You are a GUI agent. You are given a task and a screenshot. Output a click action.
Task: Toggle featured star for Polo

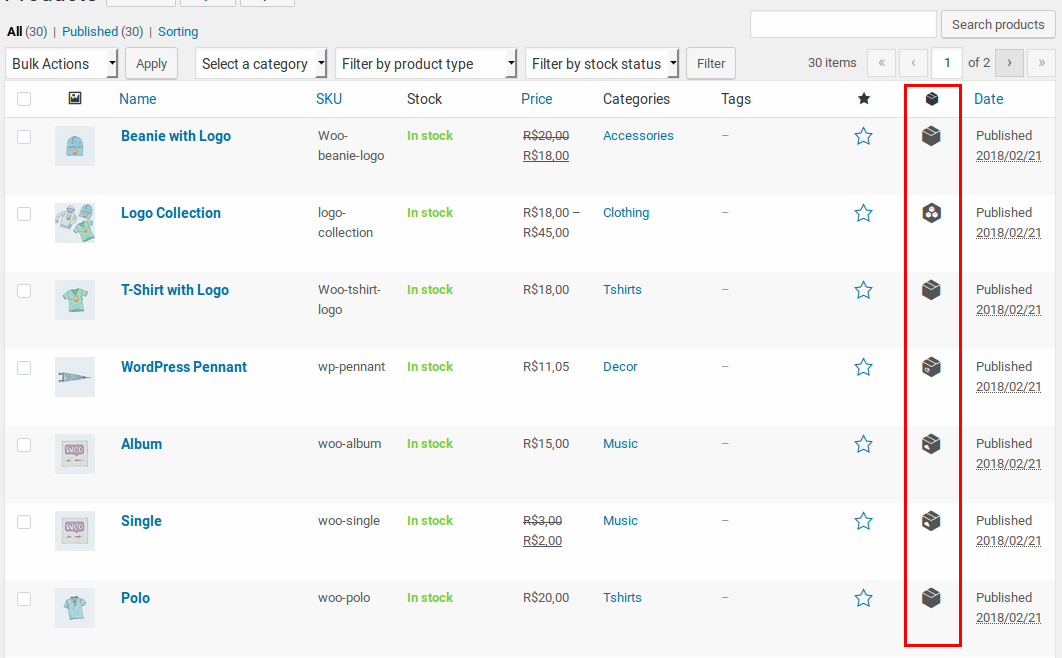click(863, 598)
